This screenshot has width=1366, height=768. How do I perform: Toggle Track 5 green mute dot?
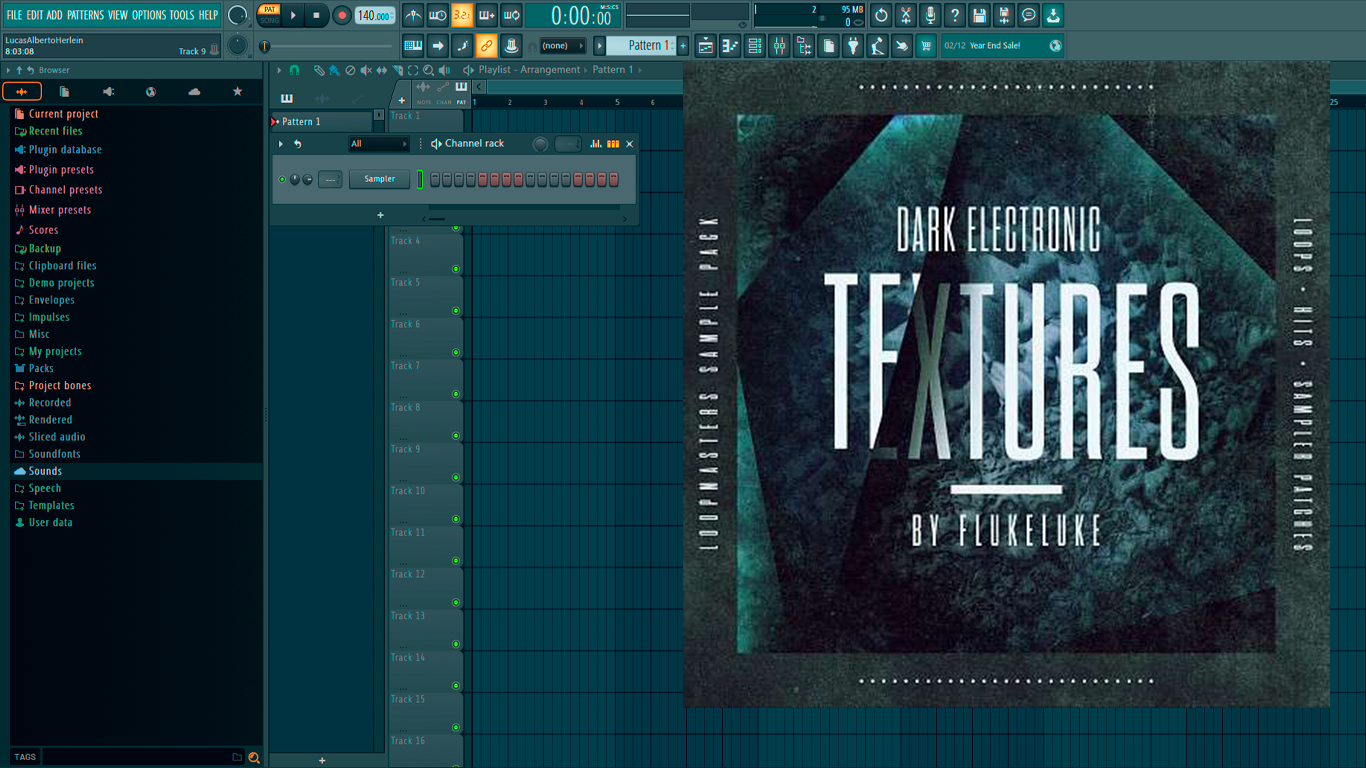[x=456, y=311]
